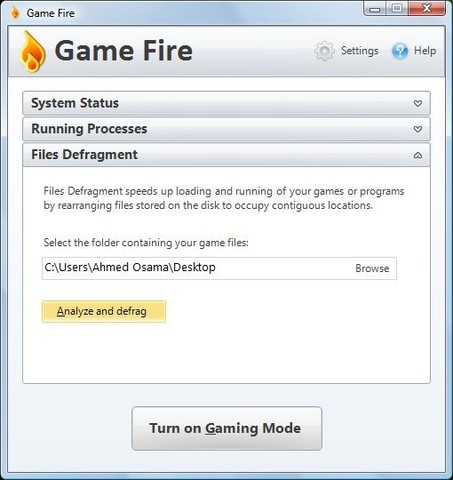Minimize the Game Fire window
The image size is (453, 480).
[x=374, y=9]
